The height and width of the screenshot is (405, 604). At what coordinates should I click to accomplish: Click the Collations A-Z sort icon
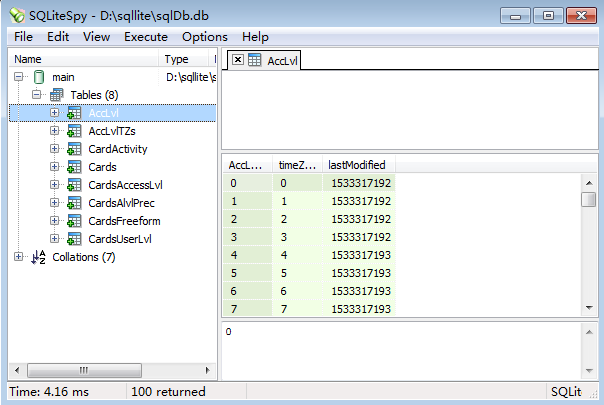(39, 257)
